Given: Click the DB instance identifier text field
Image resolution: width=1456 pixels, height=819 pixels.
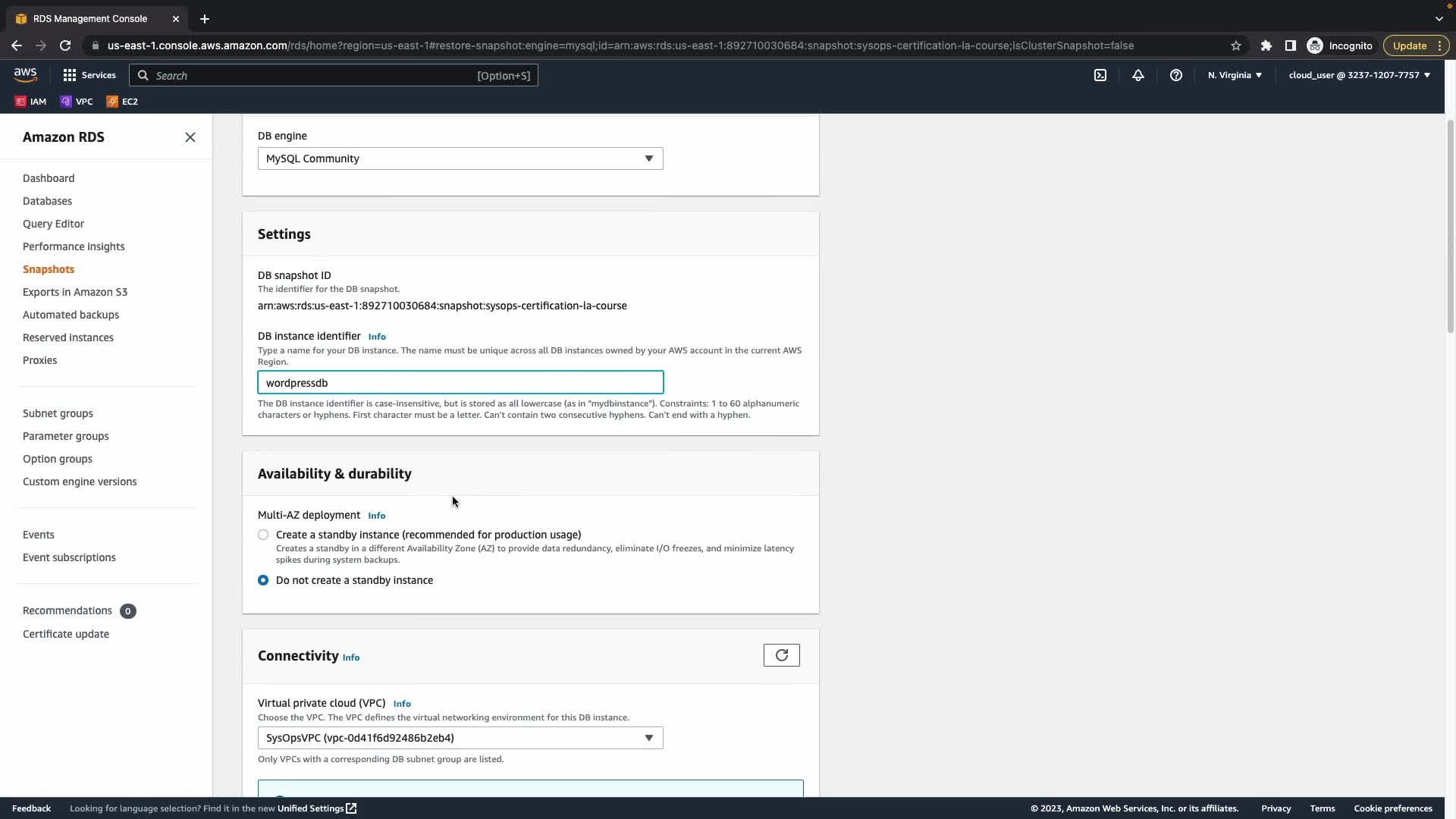Looking at the screenshot, I should click(460, 383).
